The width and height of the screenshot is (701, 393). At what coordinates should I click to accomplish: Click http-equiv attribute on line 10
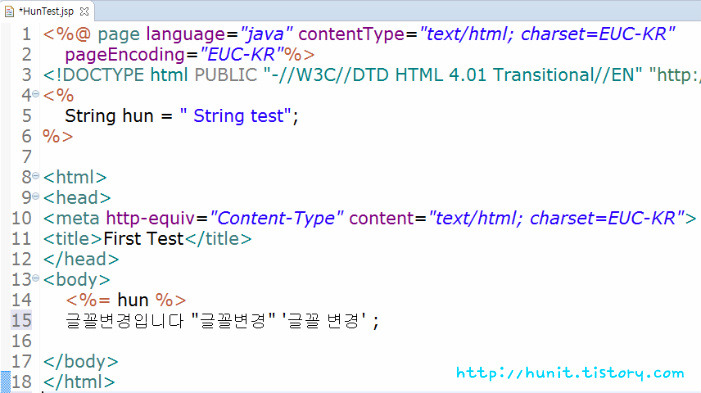pos(150,219)
